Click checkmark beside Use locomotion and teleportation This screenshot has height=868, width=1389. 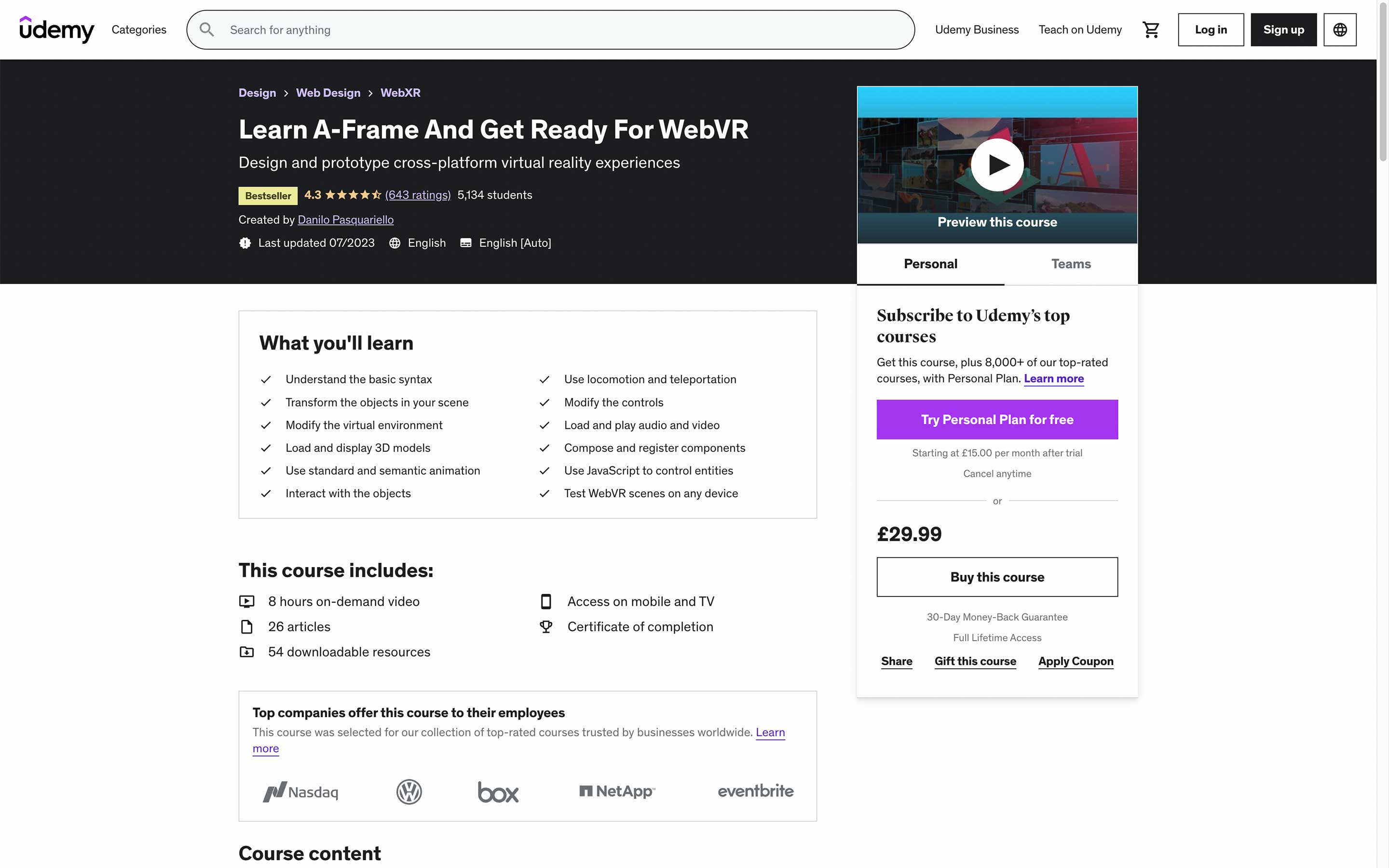544,380
